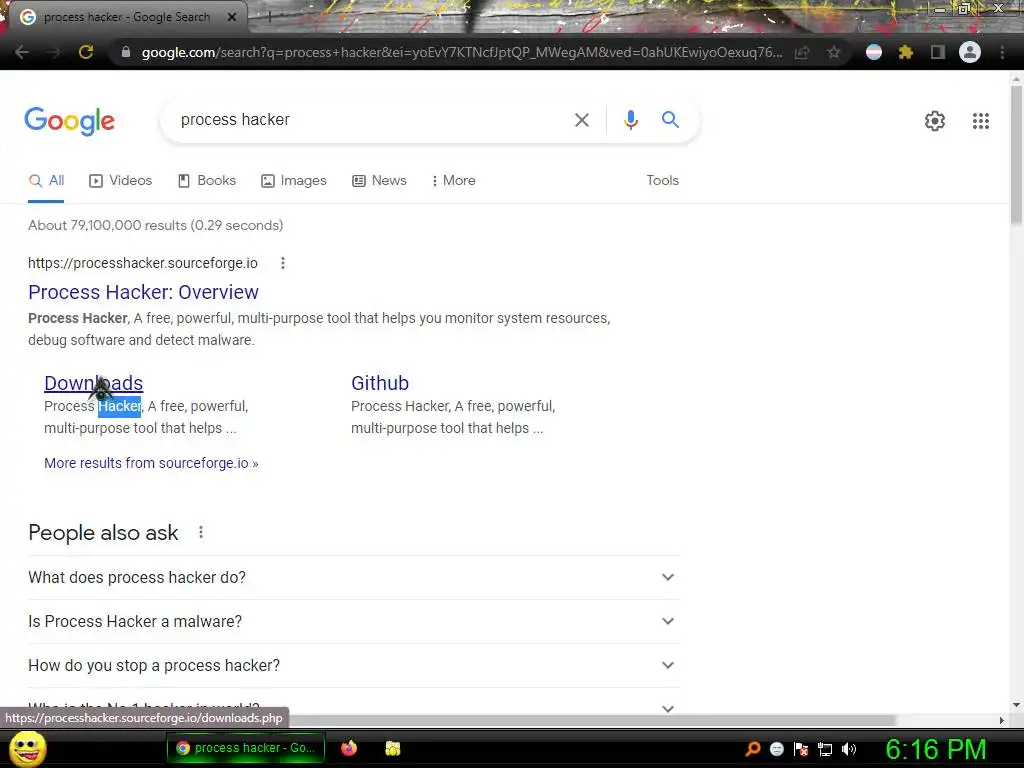Open the Github sitelink
1024x768 pixels.
click(380, 383)
